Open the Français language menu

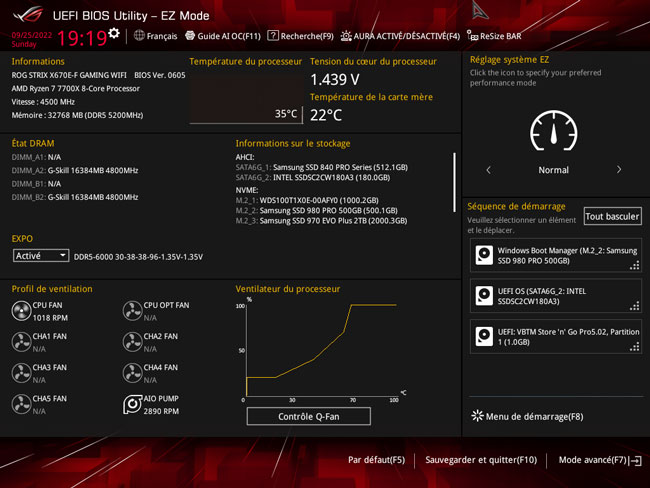click(155, 36)
